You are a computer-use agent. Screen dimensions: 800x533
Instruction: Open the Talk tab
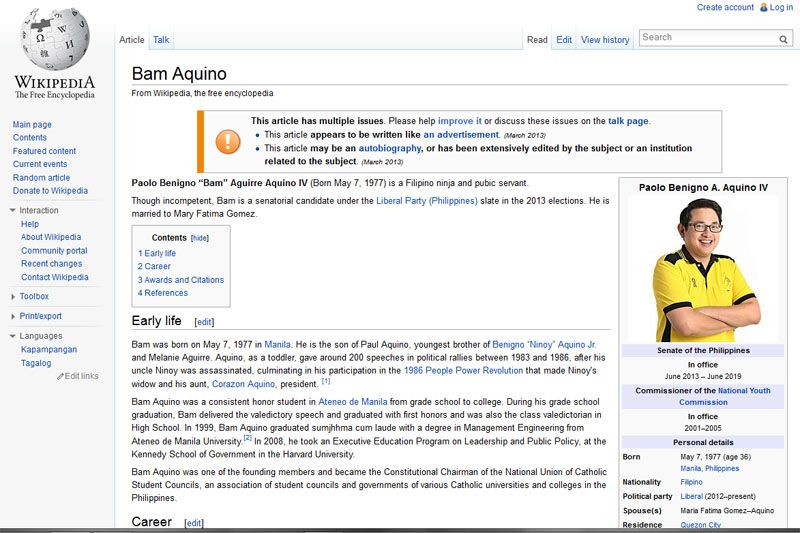click(x=161, y=40)
